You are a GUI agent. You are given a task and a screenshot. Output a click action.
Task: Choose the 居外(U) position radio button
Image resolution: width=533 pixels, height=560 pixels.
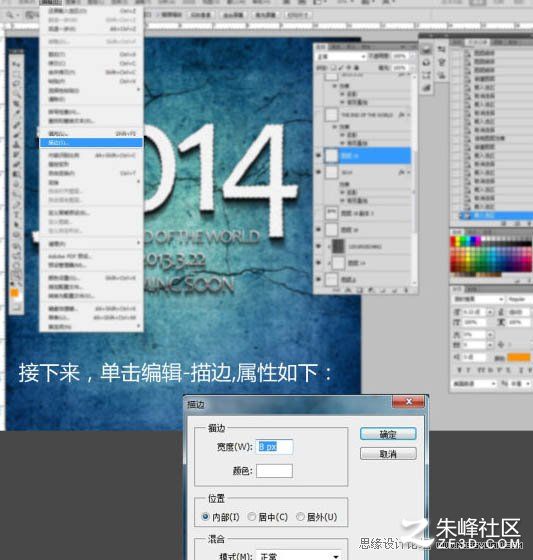pos(317,517)
